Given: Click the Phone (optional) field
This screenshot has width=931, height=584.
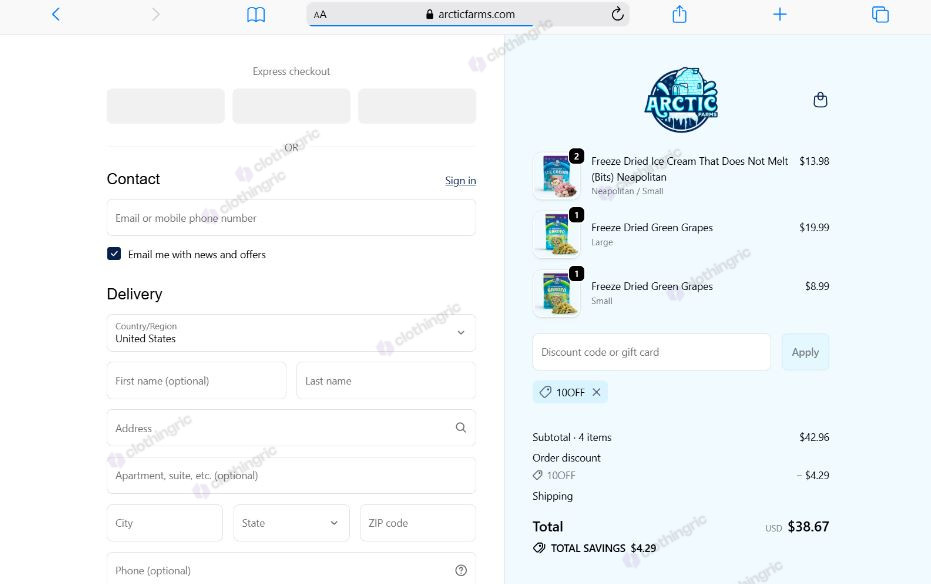Looking at the screenshot, I should tap(291, 570).
